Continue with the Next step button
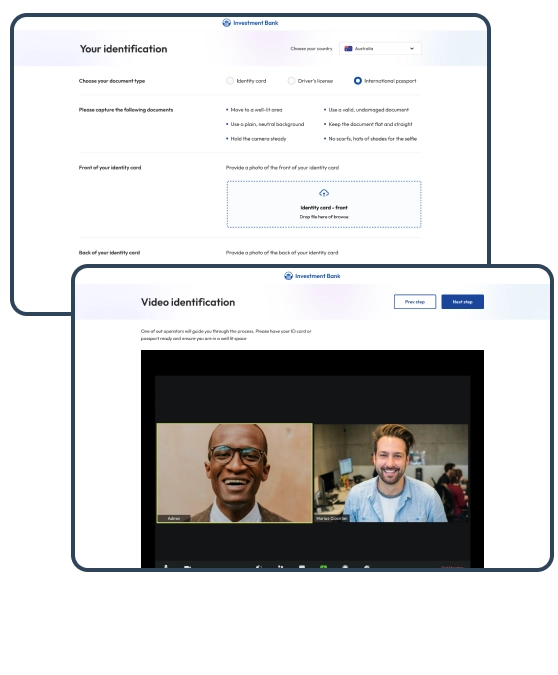This screenshot has height=675, width=558. 462,302
